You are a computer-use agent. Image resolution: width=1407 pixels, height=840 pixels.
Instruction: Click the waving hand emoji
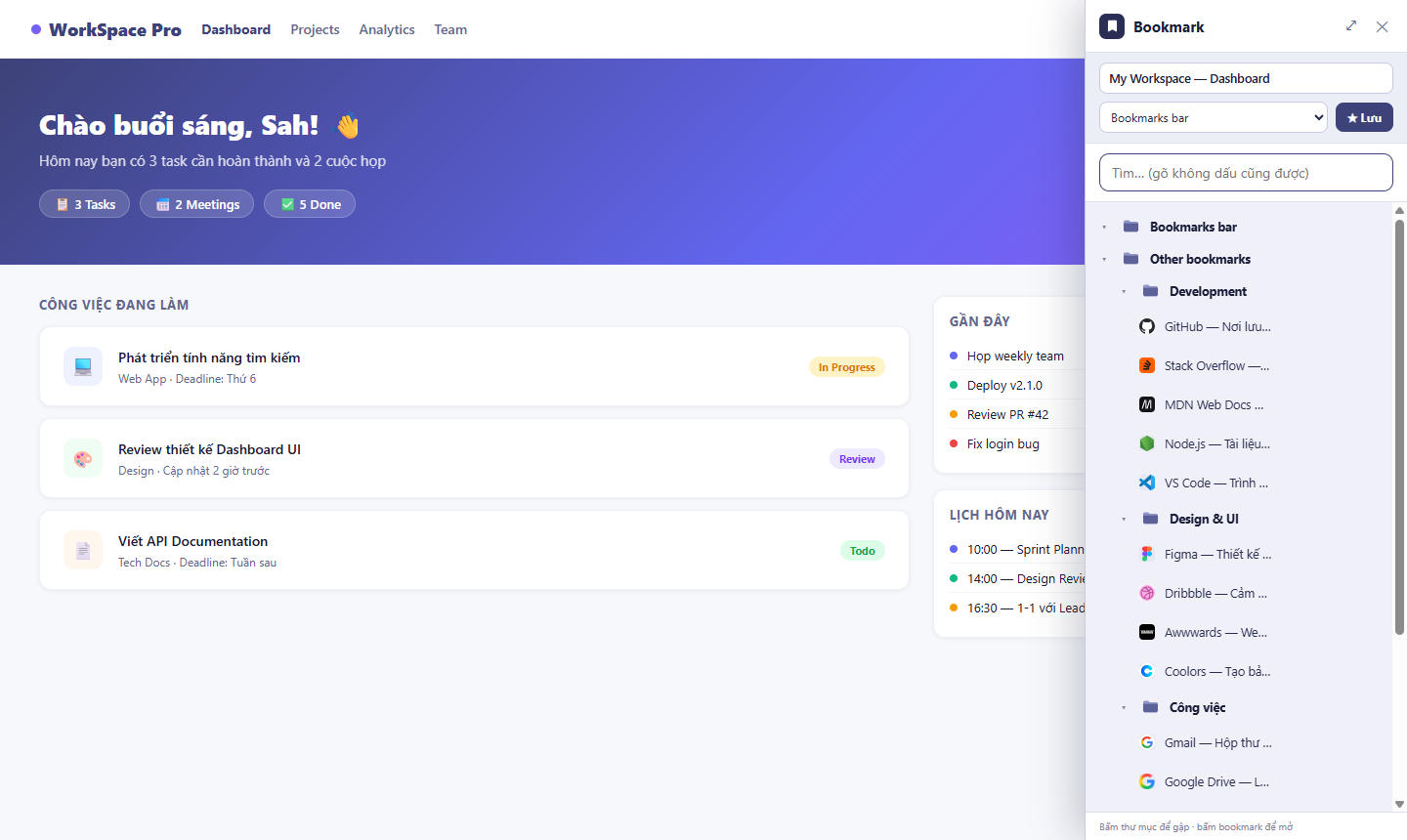(348, 126)
